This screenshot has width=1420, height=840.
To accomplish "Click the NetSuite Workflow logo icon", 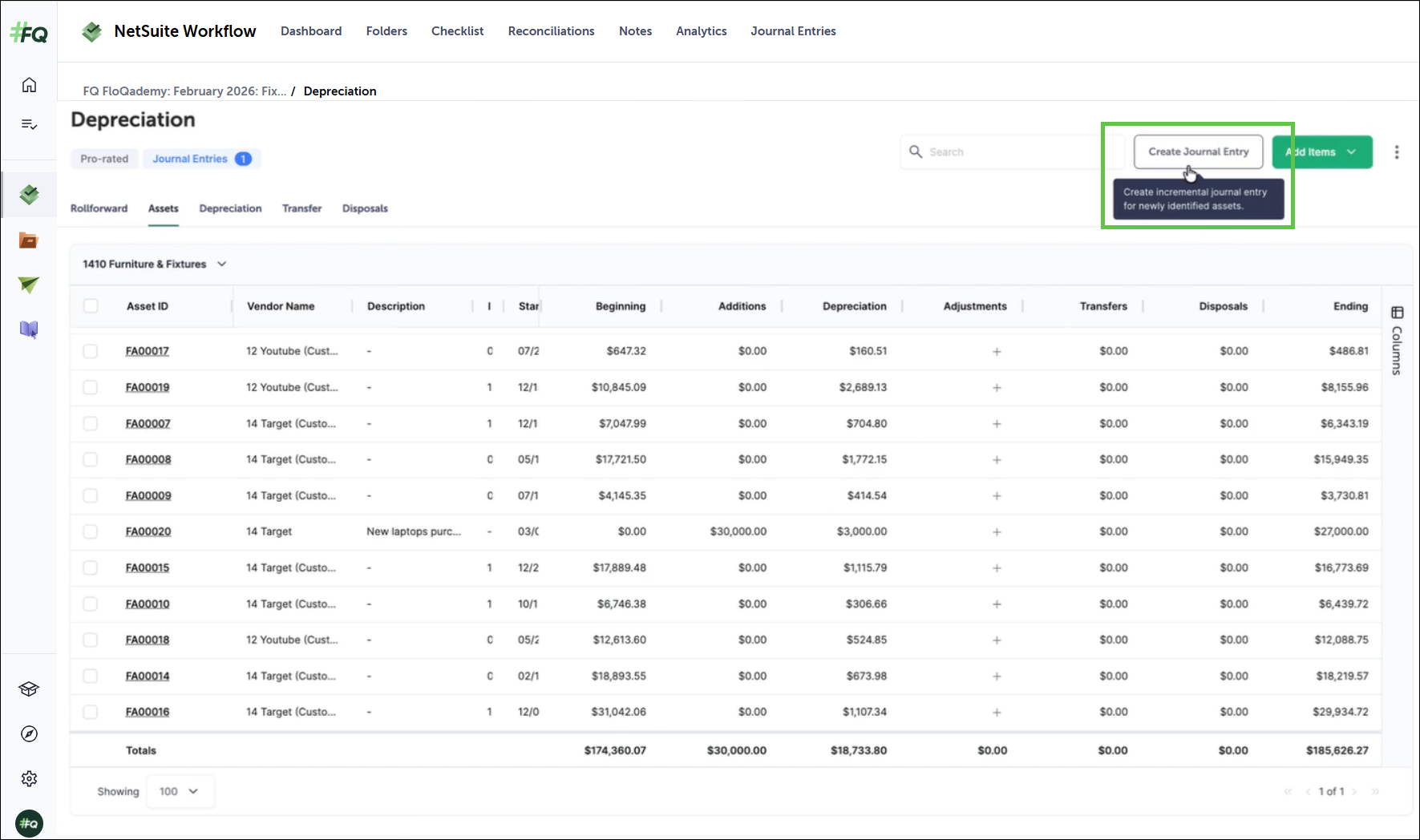I will pyautogui.click(x=92, y=31).
